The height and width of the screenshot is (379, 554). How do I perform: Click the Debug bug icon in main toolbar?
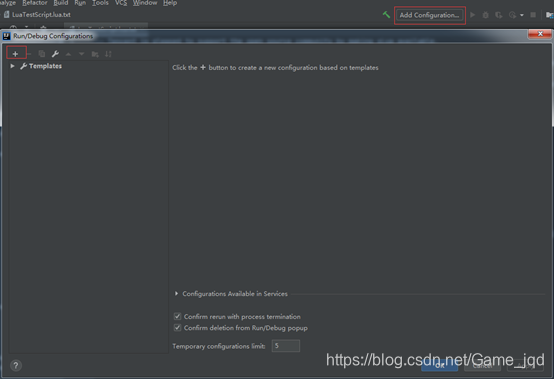coord(486,15)
